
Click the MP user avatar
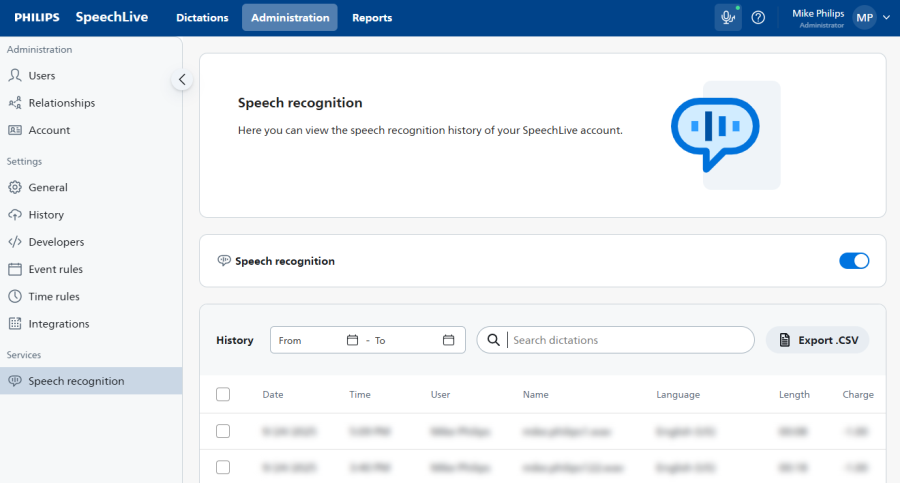864,18
